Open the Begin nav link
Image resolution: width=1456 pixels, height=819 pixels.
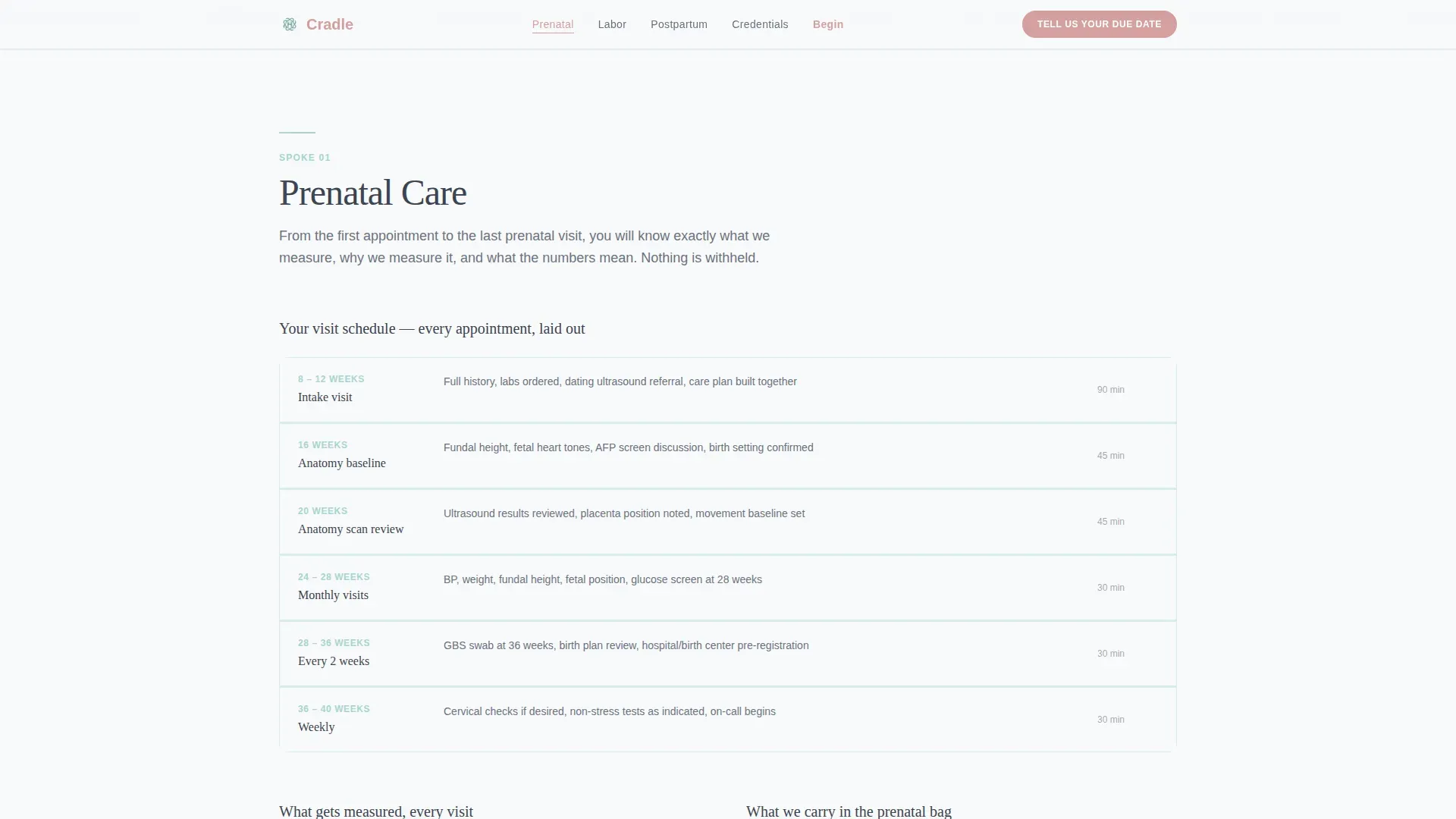point(828,24)
